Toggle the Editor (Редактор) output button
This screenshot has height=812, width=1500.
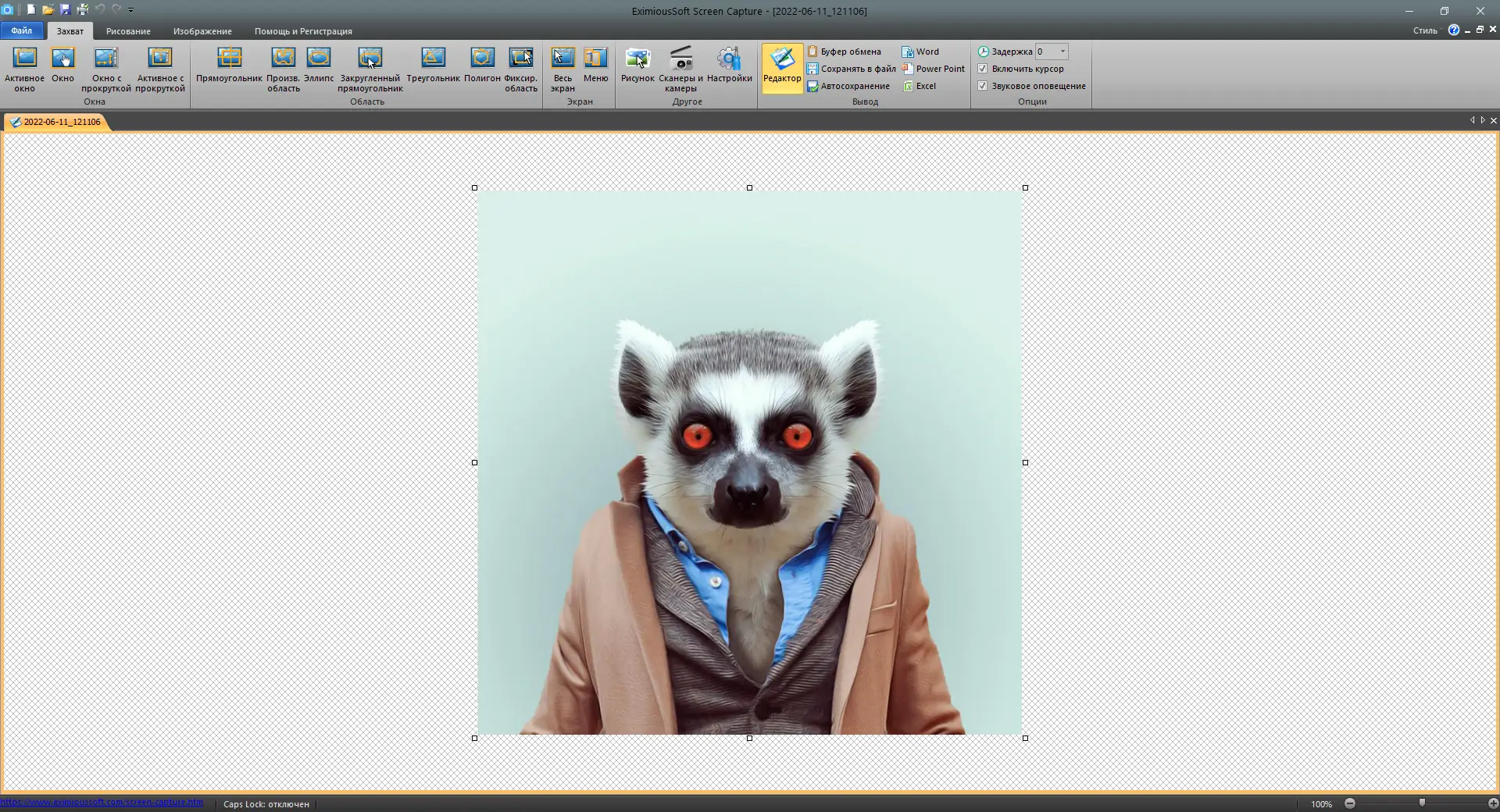(x=782, y=67)
